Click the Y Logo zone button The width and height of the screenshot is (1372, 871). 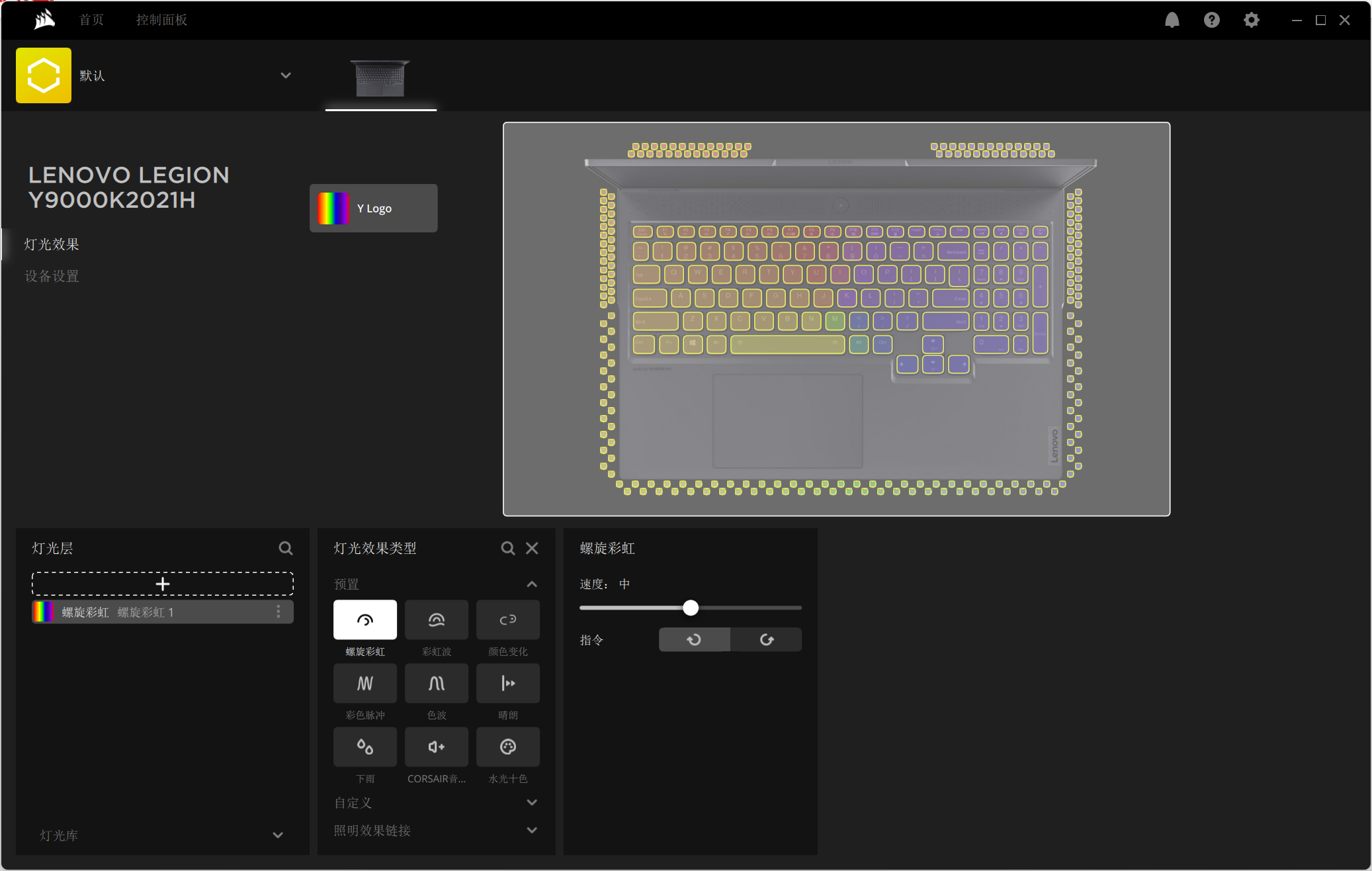tap(373, 208)
